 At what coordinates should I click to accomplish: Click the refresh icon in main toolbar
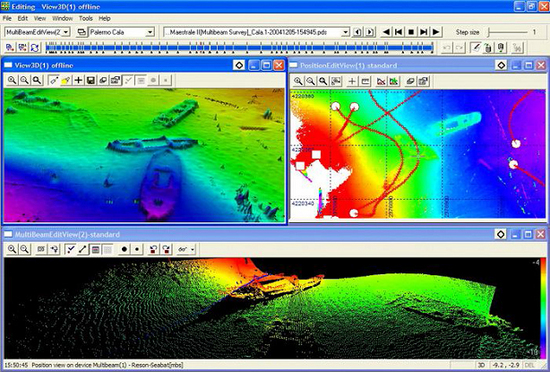coord(35,48)
